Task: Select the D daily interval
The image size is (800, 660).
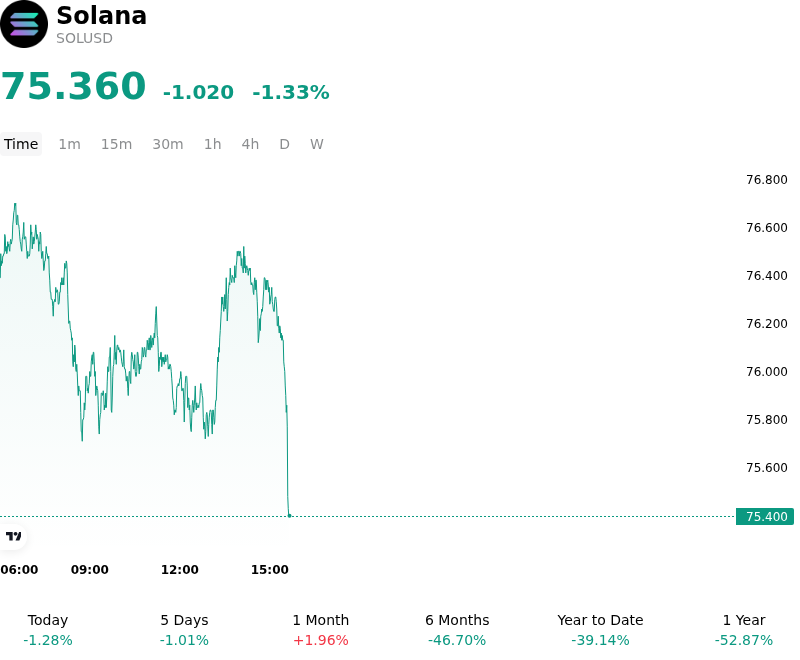Action: [285, 144]
